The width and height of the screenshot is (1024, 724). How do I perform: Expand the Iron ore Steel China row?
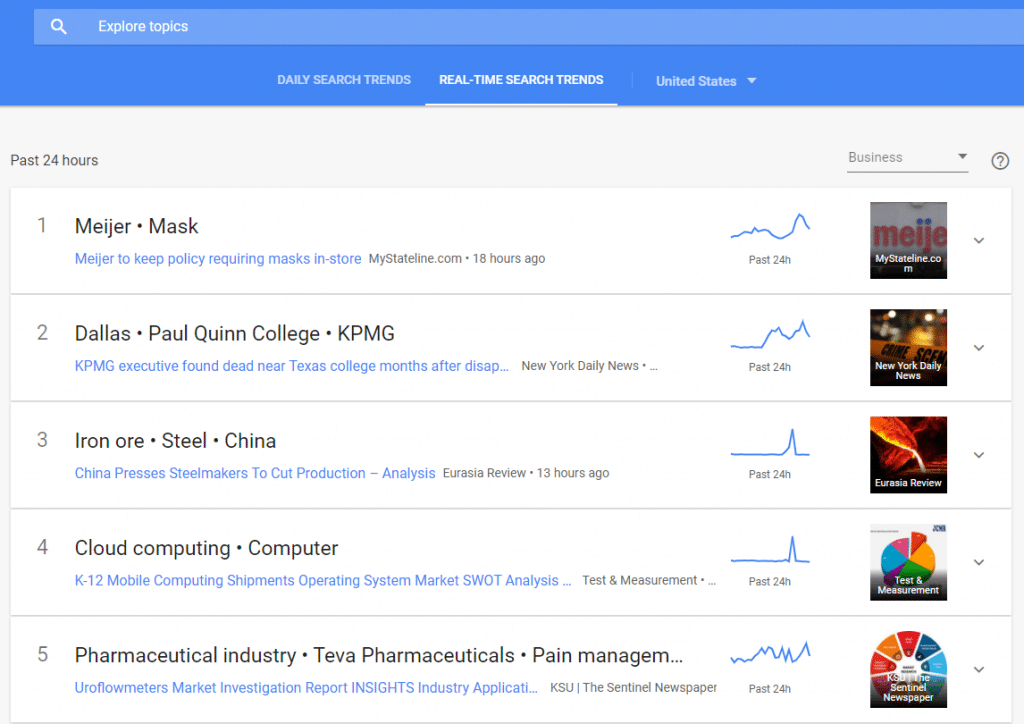(x=979, y=455)
